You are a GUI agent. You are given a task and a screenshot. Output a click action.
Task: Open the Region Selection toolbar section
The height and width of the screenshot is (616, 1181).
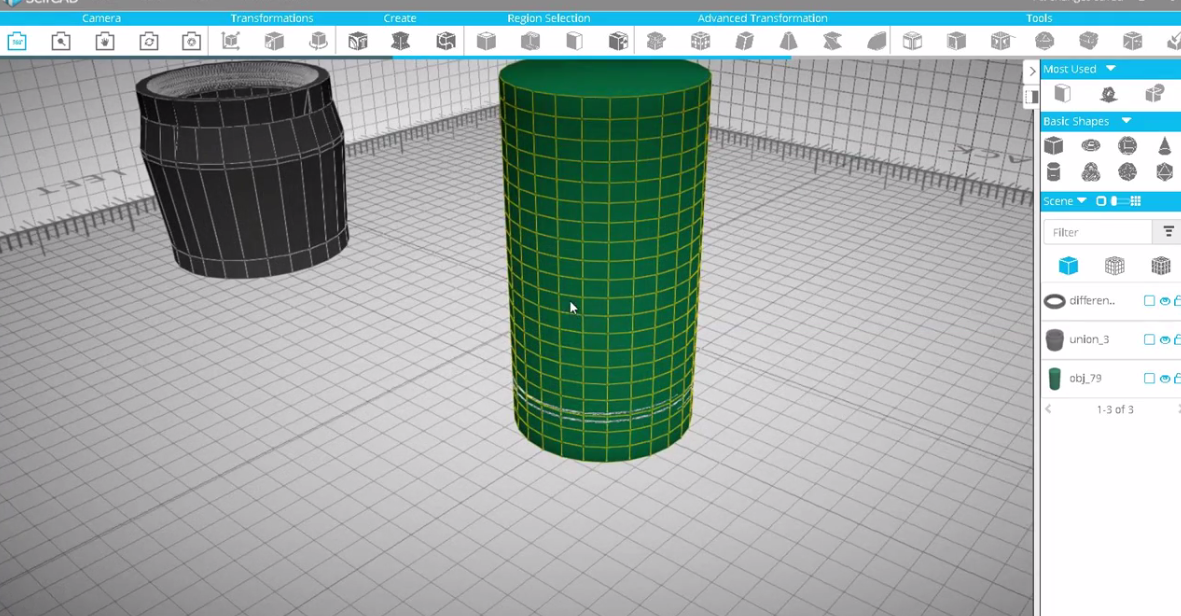point(549,18)
